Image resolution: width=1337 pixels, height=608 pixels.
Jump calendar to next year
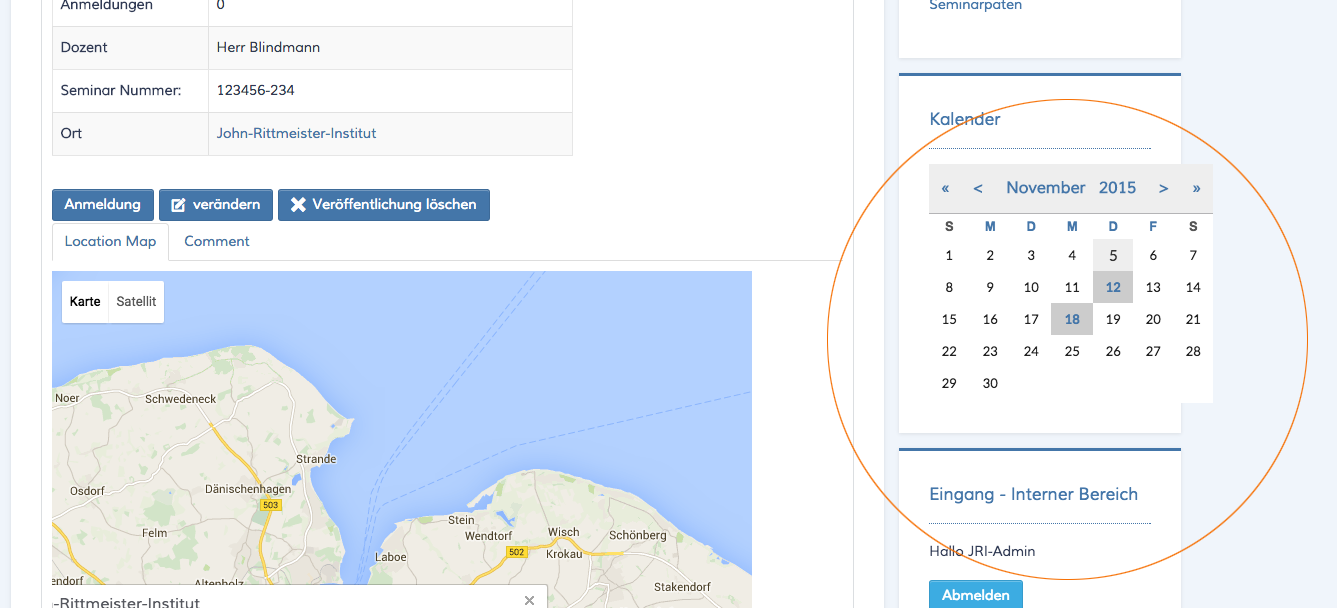(x=1196, y=188)
